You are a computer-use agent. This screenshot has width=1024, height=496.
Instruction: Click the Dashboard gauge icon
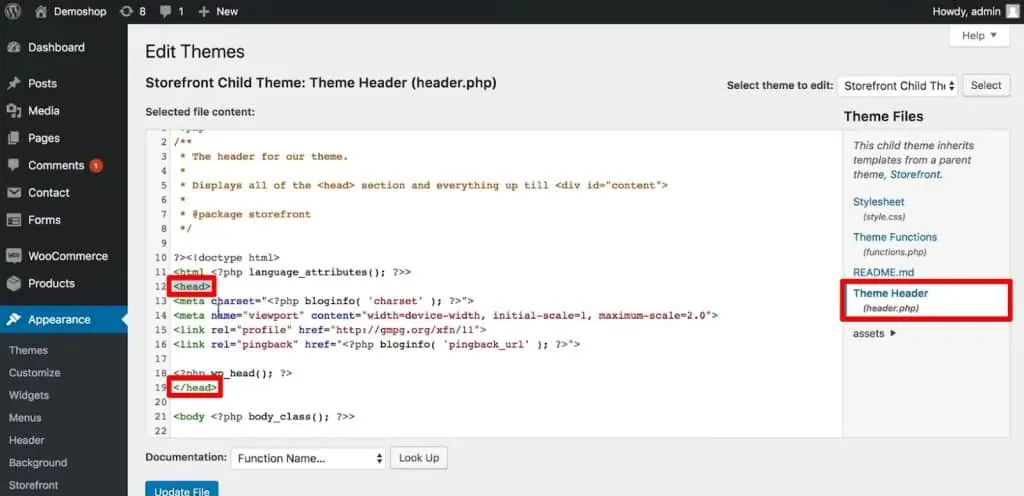pyautogui.click(x=14, y=48)
